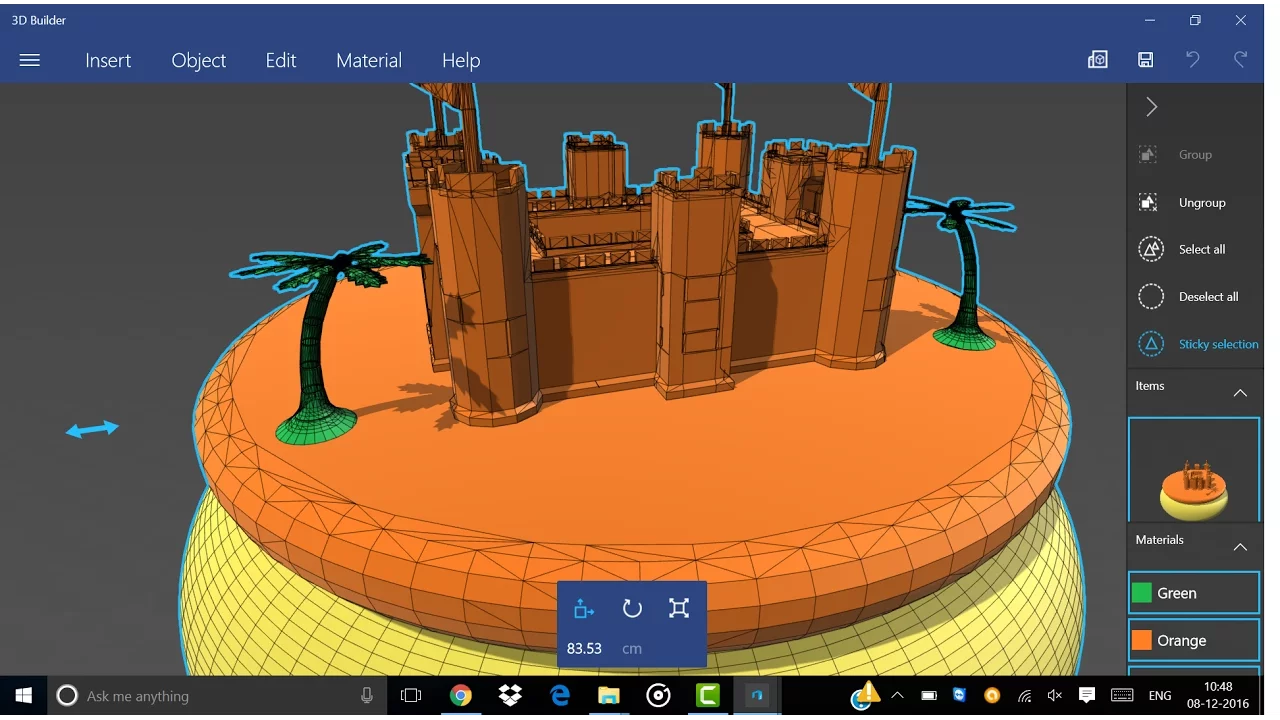
Task: Activate the Scale tool icon
Action: click(x=679, y=608)
